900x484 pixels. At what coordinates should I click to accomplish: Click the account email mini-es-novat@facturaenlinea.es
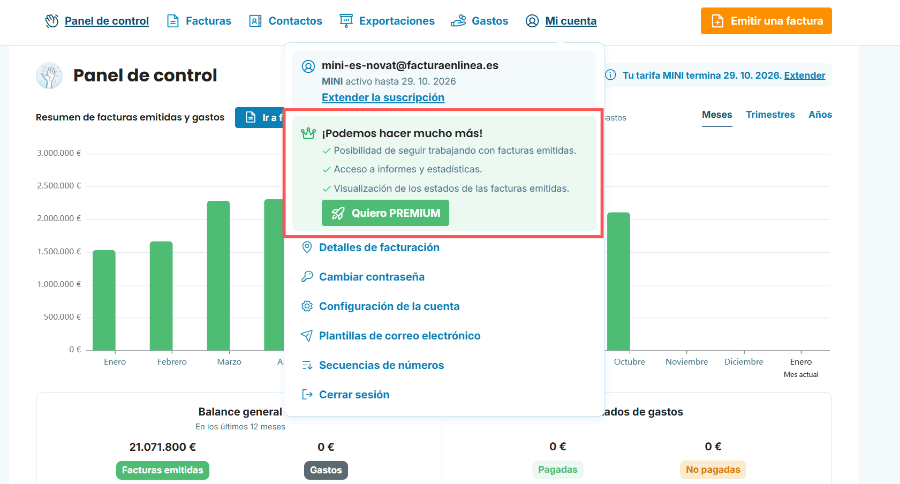(x=410, y=65)
